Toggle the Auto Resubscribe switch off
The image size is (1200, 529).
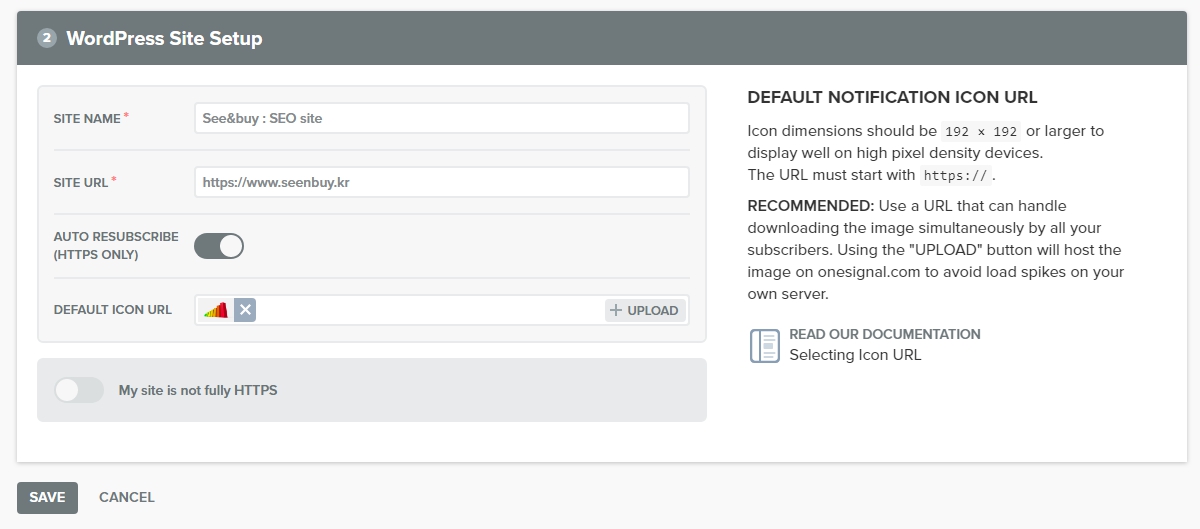[219, 246]
